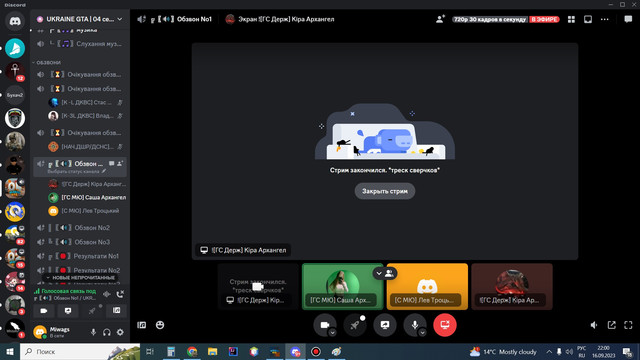Select [С МЮ] Лев Троць participant tile
Viewport: 640px width, 360px height.
pyautogui.click(x=427, y=287)
